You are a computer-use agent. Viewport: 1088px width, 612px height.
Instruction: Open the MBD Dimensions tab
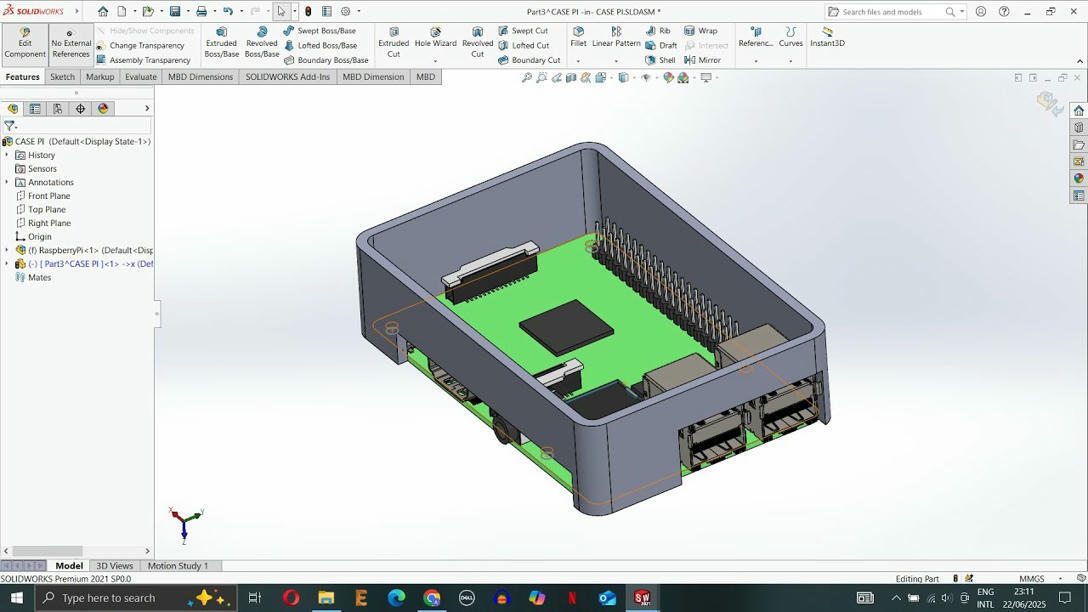(201, 77)
